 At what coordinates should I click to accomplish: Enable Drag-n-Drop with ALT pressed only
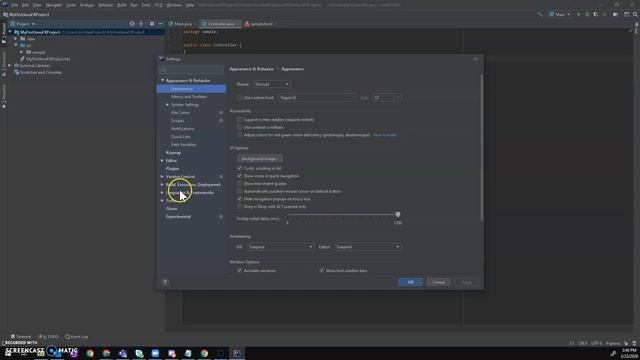[x=240, y=207]
